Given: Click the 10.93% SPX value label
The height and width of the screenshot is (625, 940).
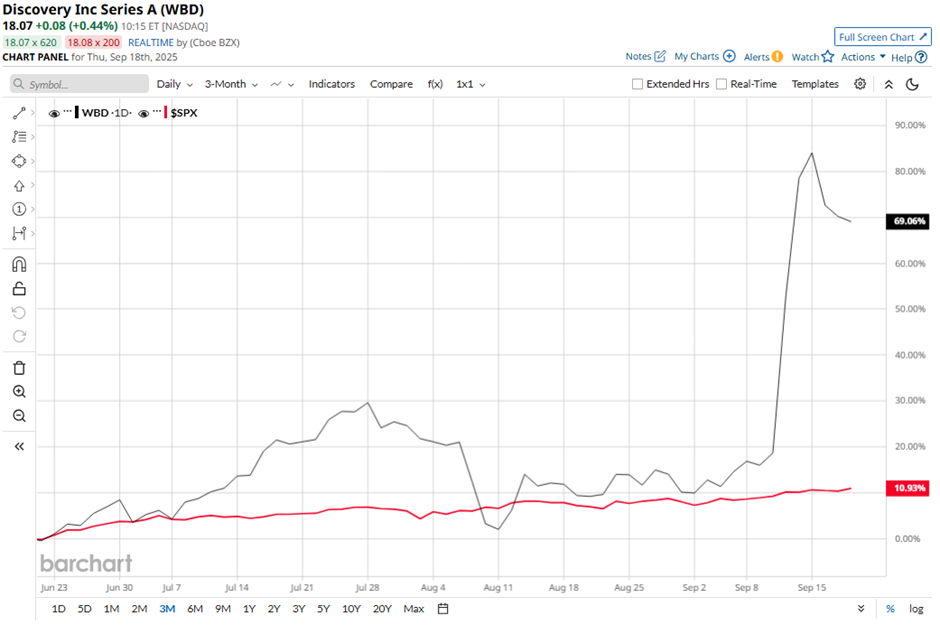Looking at the screenshot, I should pyautogui.click(x=909, y=488).
